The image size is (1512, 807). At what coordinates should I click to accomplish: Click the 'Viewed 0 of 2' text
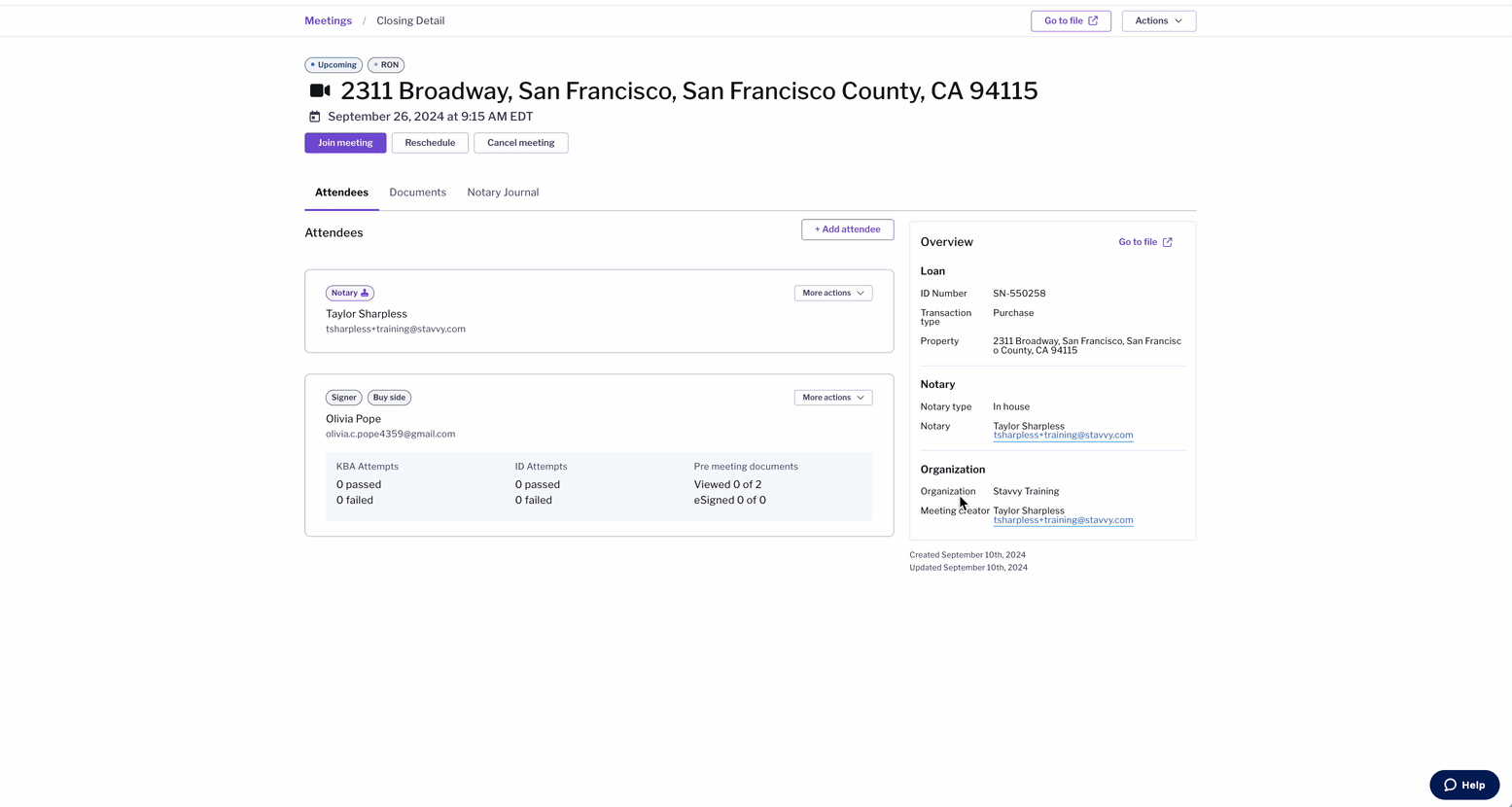727,484
